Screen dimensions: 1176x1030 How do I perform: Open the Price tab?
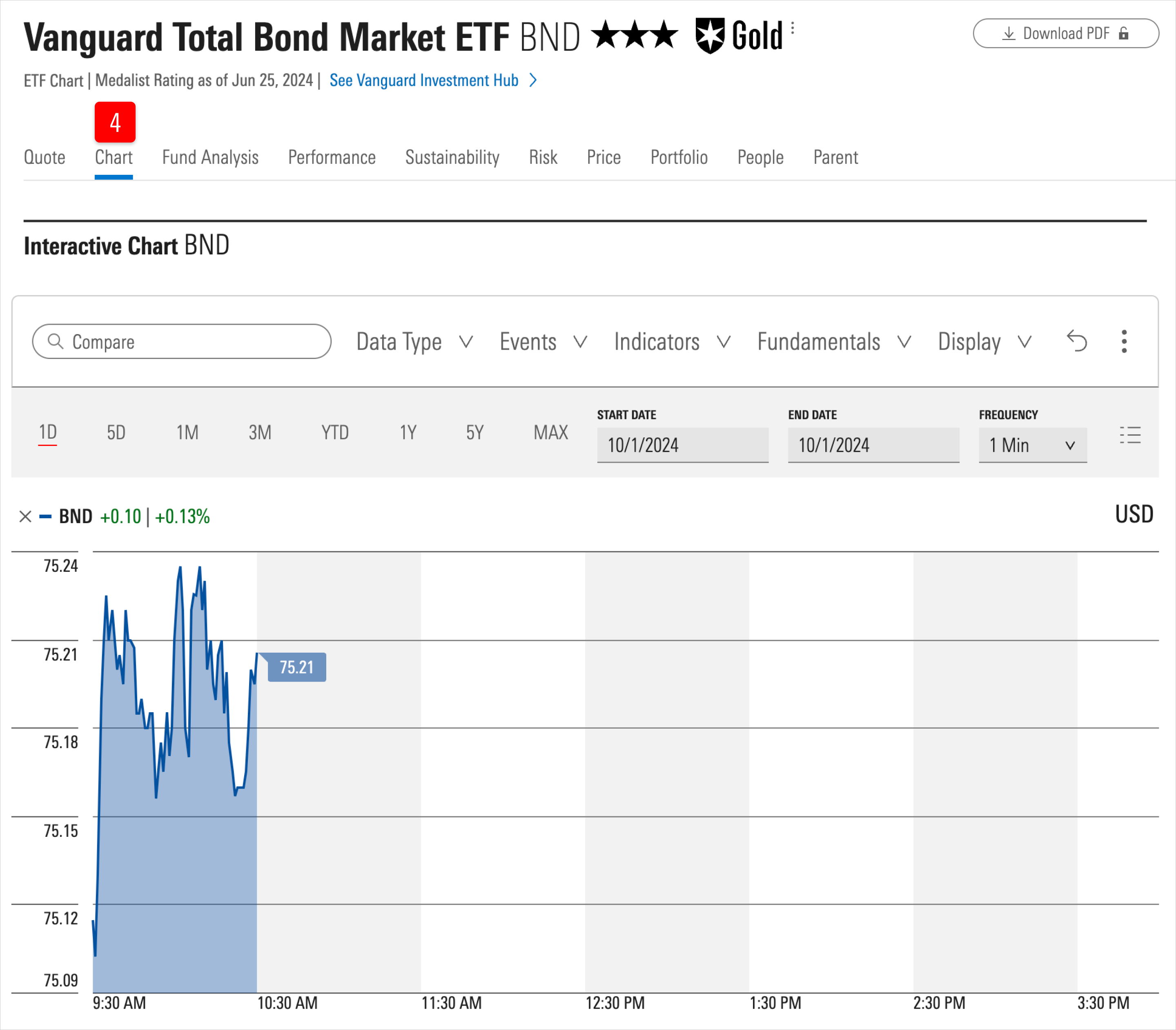click(604, 157)
